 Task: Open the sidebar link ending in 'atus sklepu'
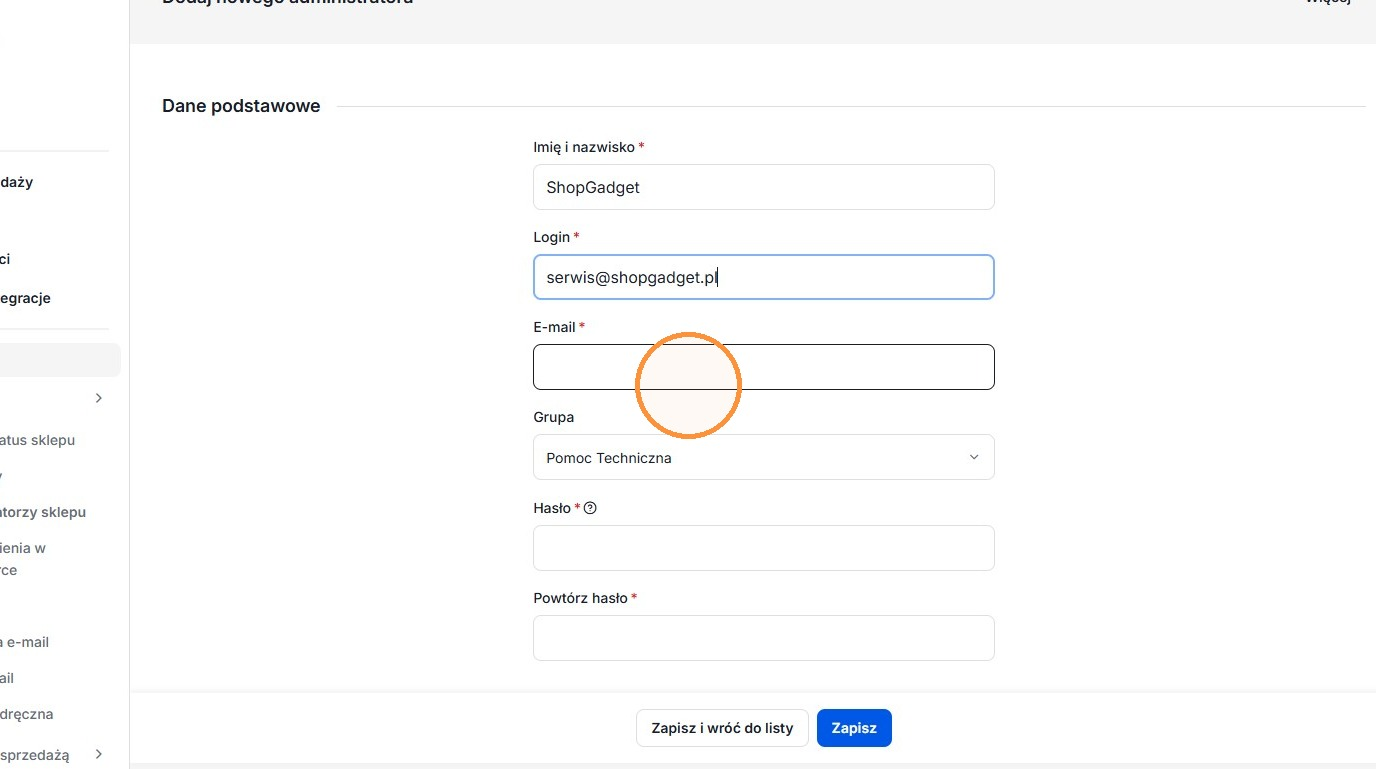click(x=38, y=440)
